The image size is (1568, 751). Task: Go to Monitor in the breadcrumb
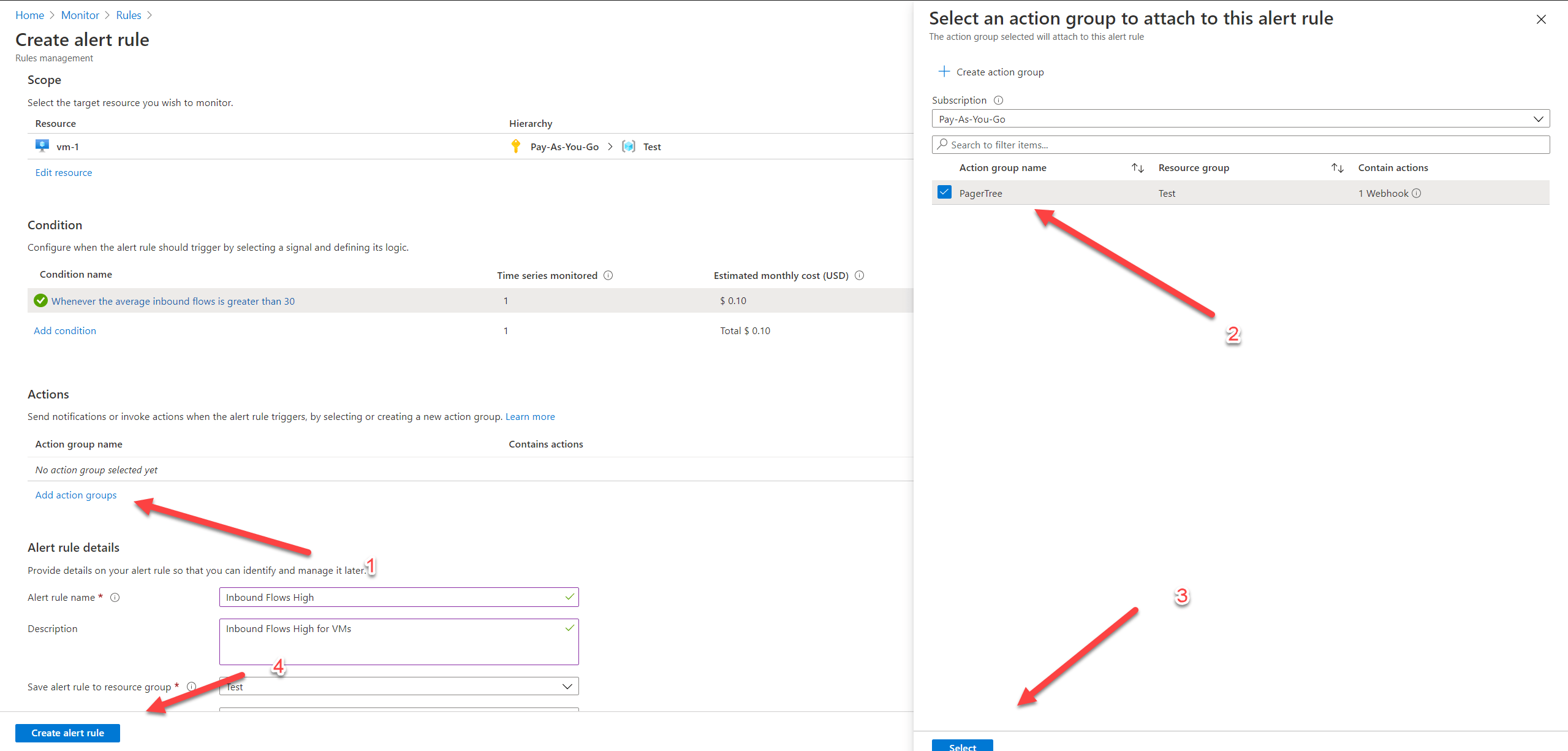(80, 15)
